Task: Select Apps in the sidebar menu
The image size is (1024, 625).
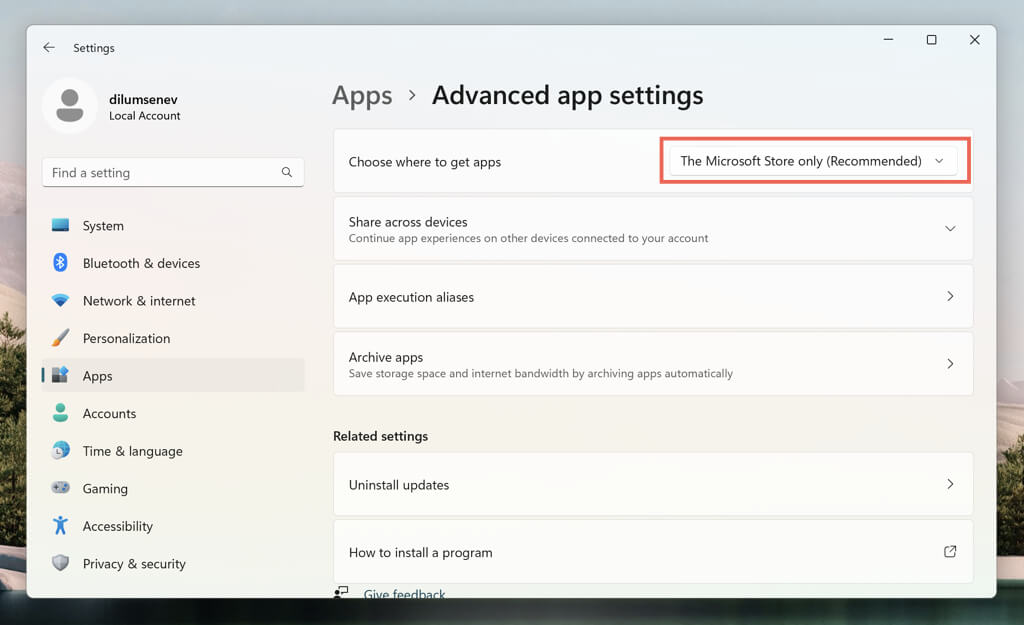Action: click(98, 376)
